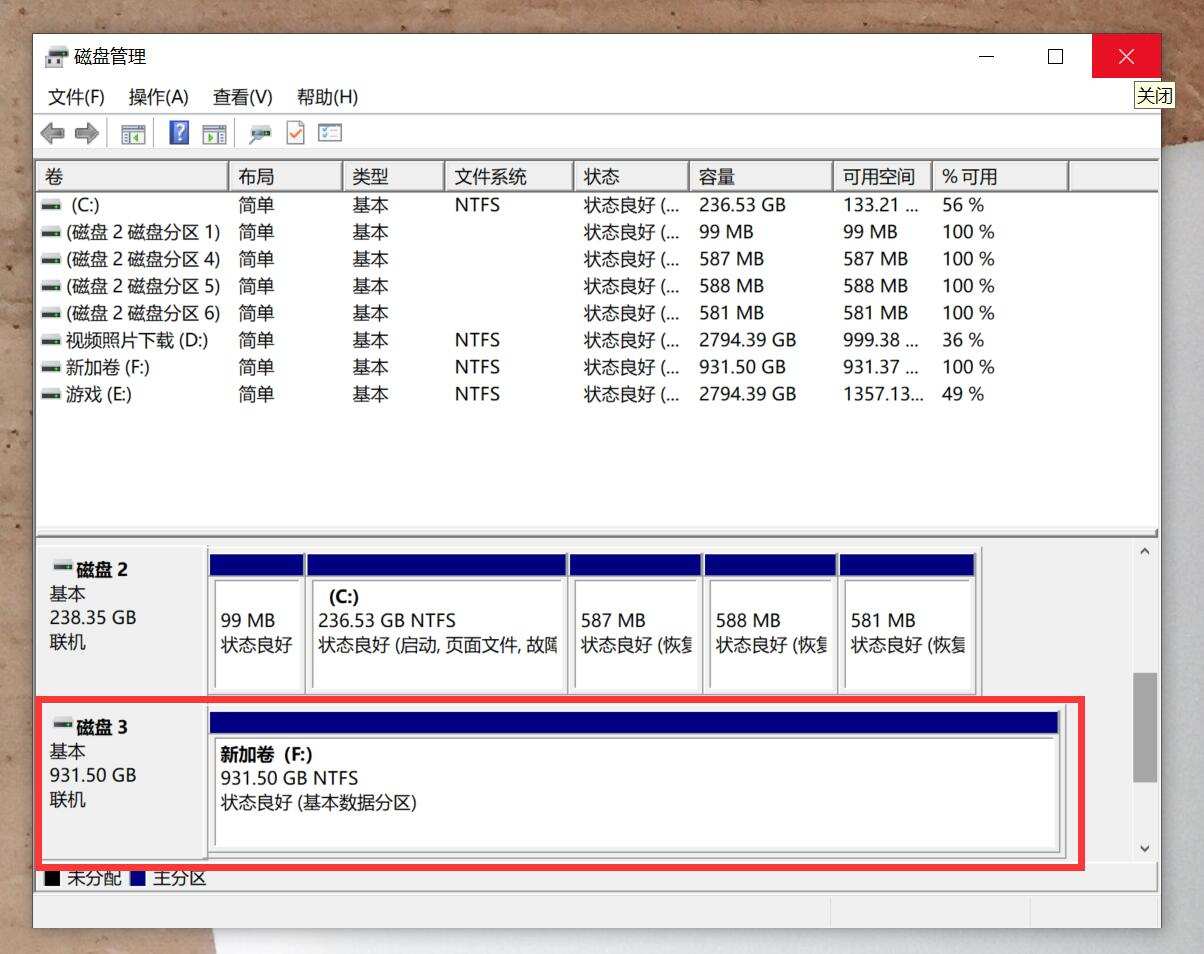Screen dimensions: 1204x954
Task: Click the red checkmark document toolbar icon
Action: [295, 132]
